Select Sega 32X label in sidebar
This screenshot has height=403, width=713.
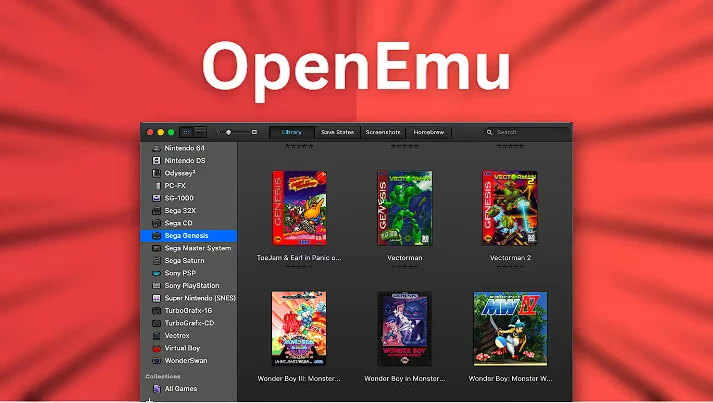[180, 211]
